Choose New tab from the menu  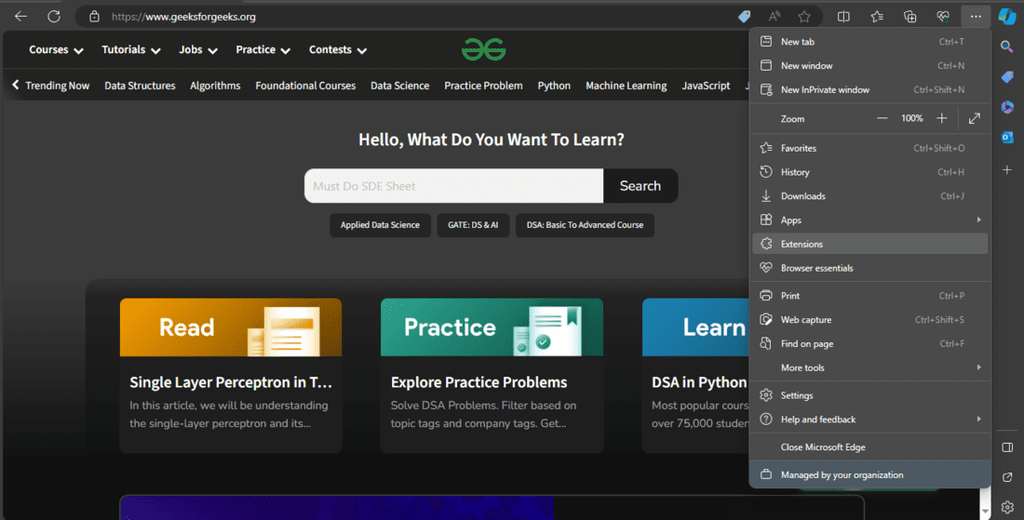(871, 42)
